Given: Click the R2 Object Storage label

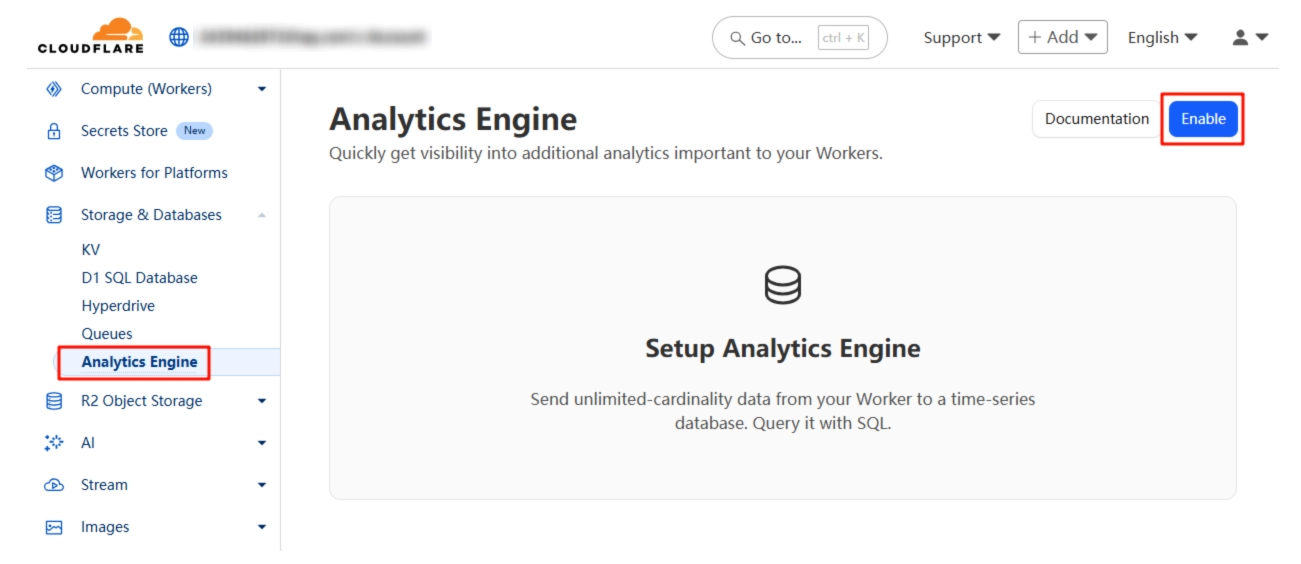Looking at the screenshot, I should pos(141,401).
